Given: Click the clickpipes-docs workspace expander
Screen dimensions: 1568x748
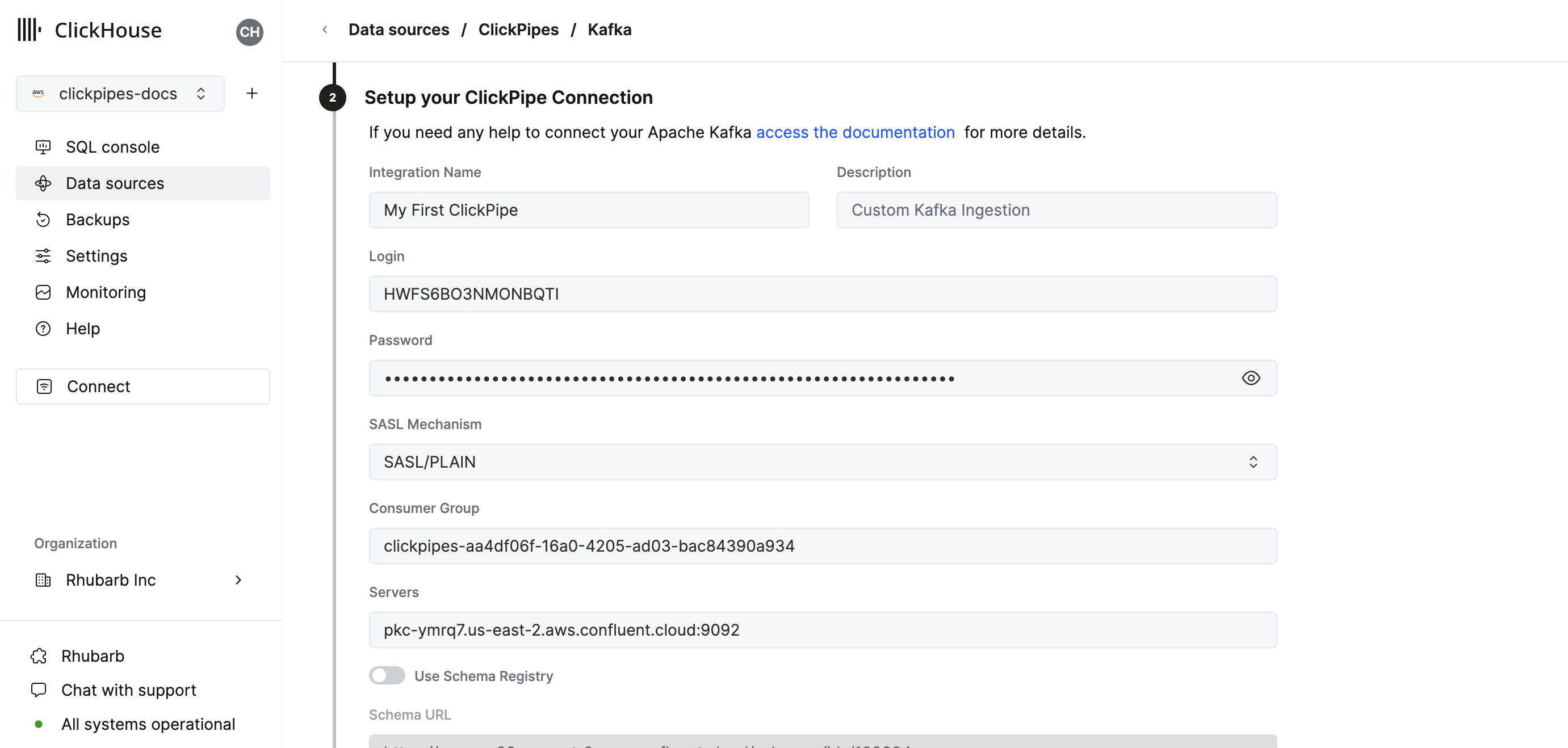Looking at the screenshot, I should pos(200,93).
